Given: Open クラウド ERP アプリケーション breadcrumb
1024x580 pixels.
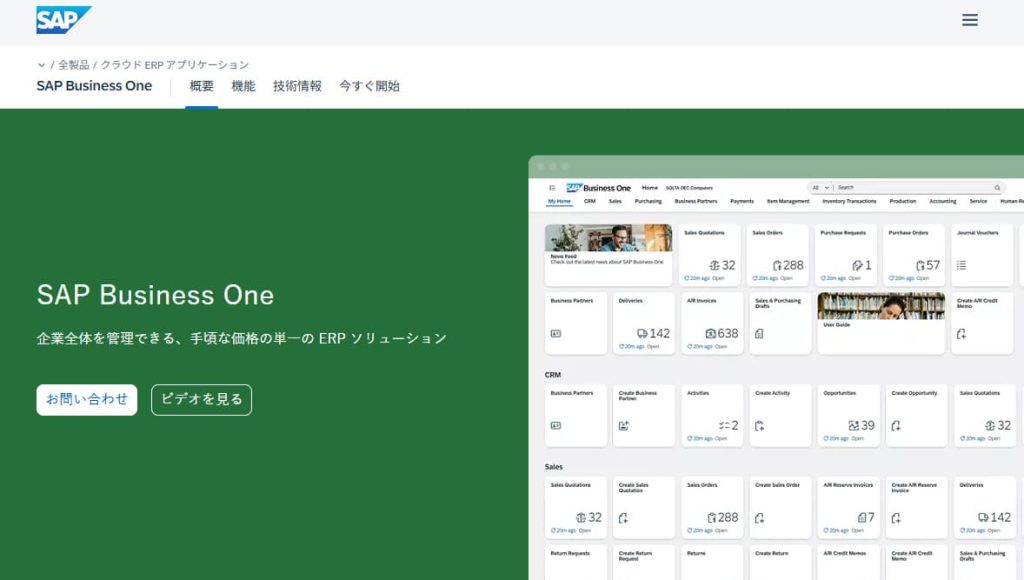Looking at the screenshot, I should [174, 65].
